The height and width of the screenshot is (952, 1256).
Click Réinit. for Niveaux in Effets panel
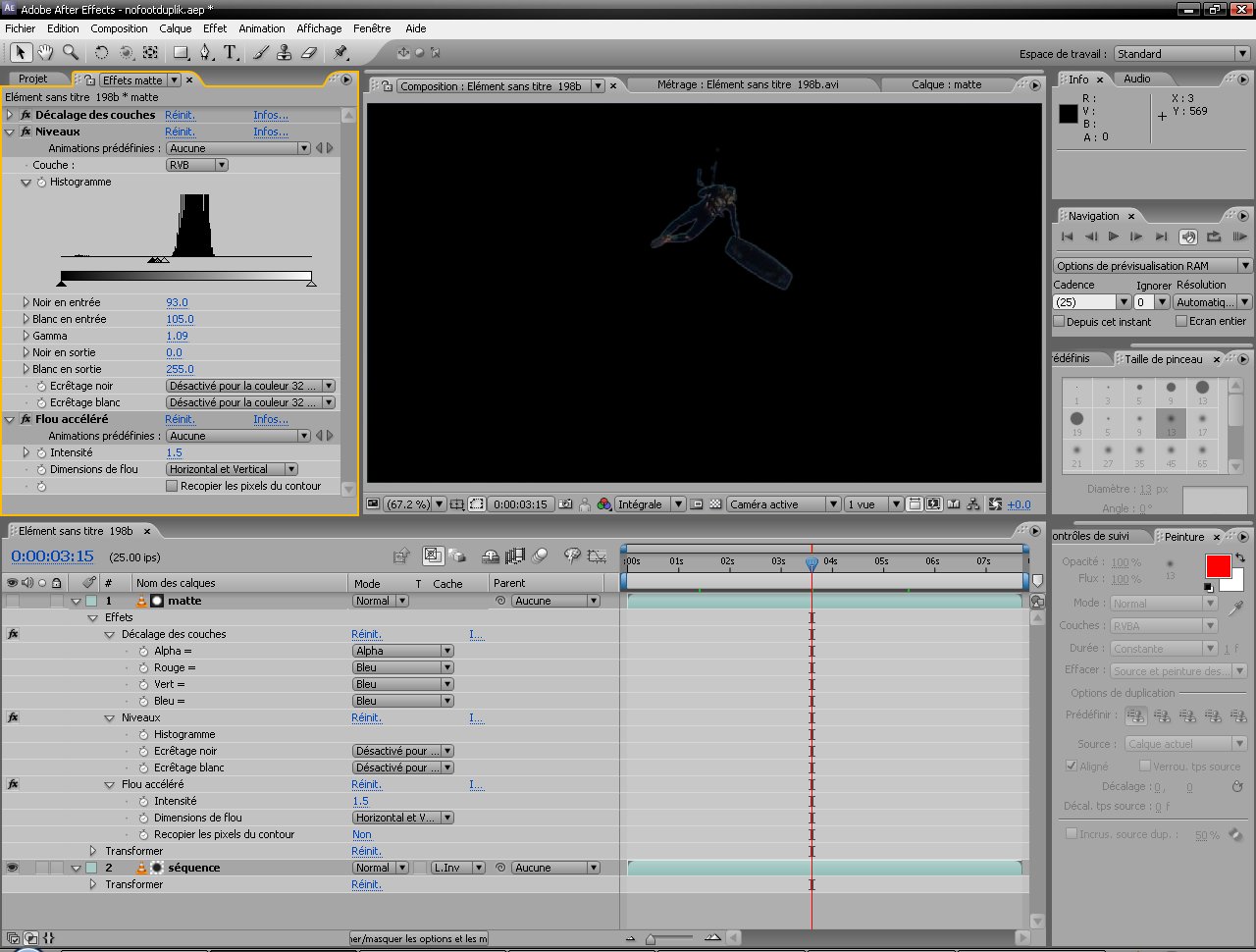coord(180,132)
